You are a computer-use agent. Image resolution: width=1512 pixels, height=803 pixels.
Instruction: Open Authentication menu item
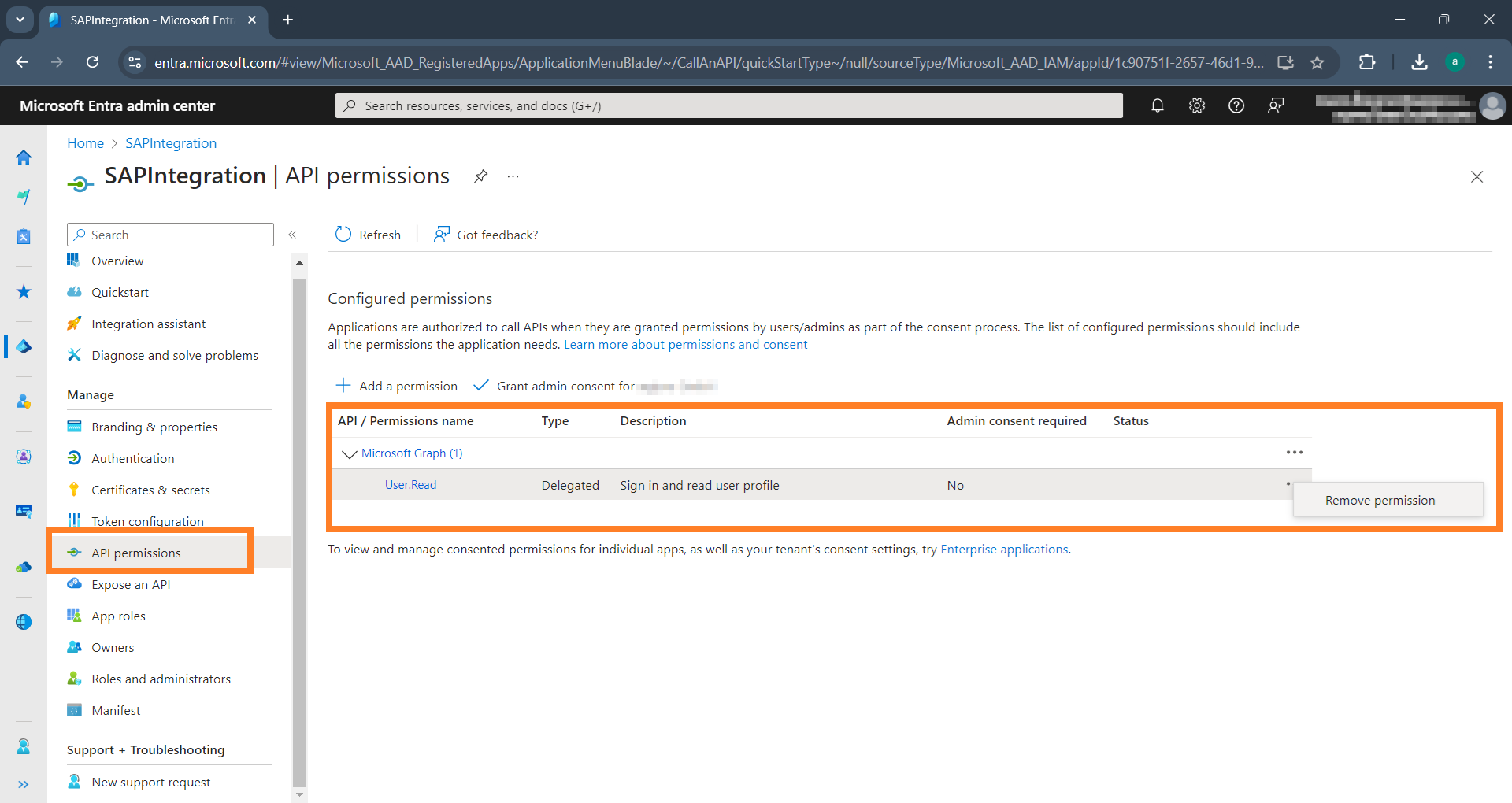[132, 458]
